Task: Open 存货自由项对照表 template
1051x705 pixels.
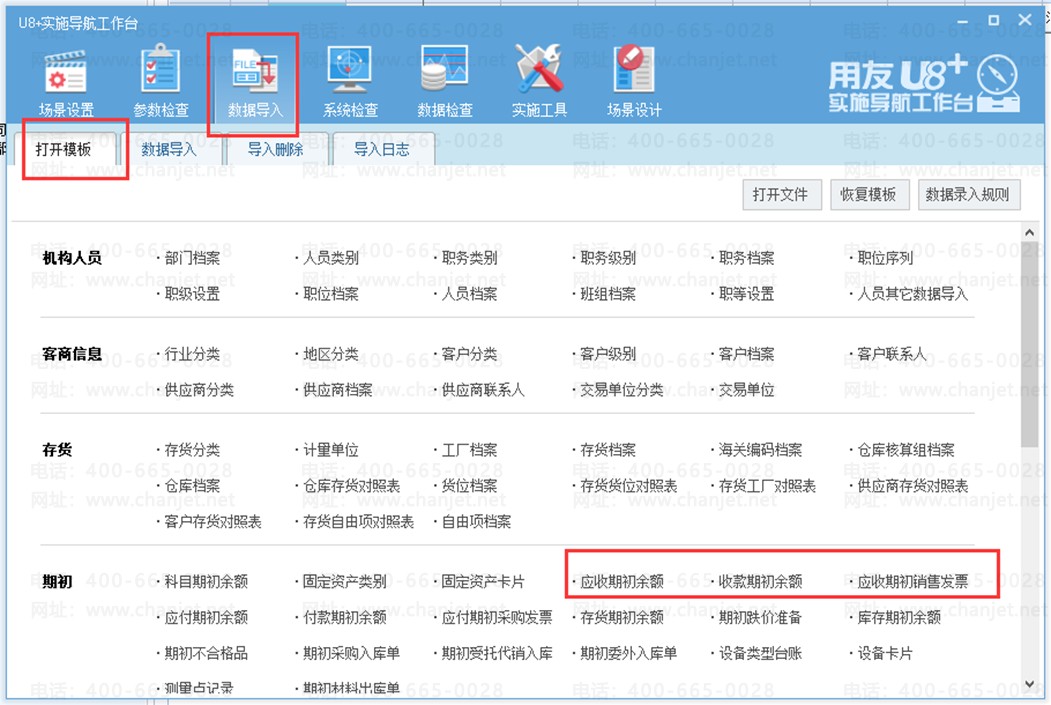Action: pos(359,521)
